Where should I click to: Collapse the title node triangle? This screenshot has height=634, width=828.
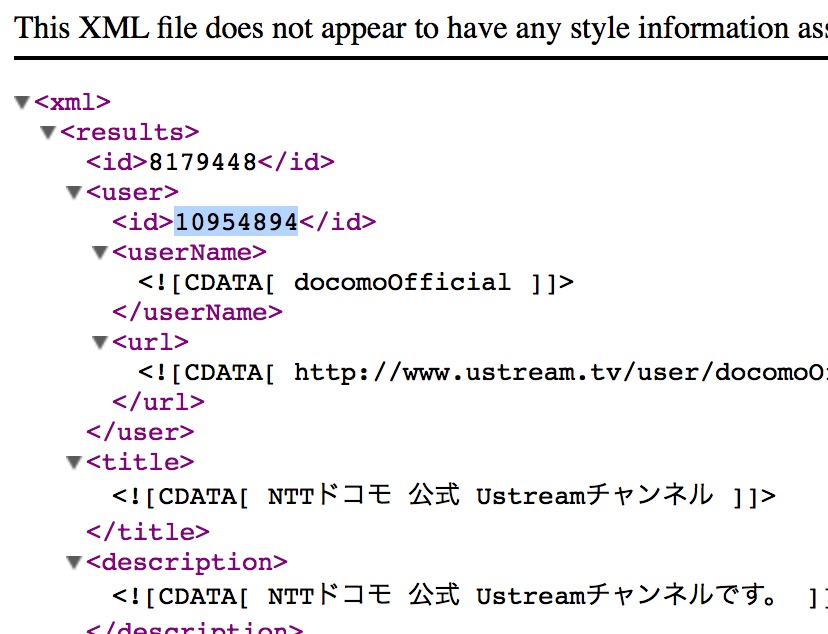pos(74,462)
